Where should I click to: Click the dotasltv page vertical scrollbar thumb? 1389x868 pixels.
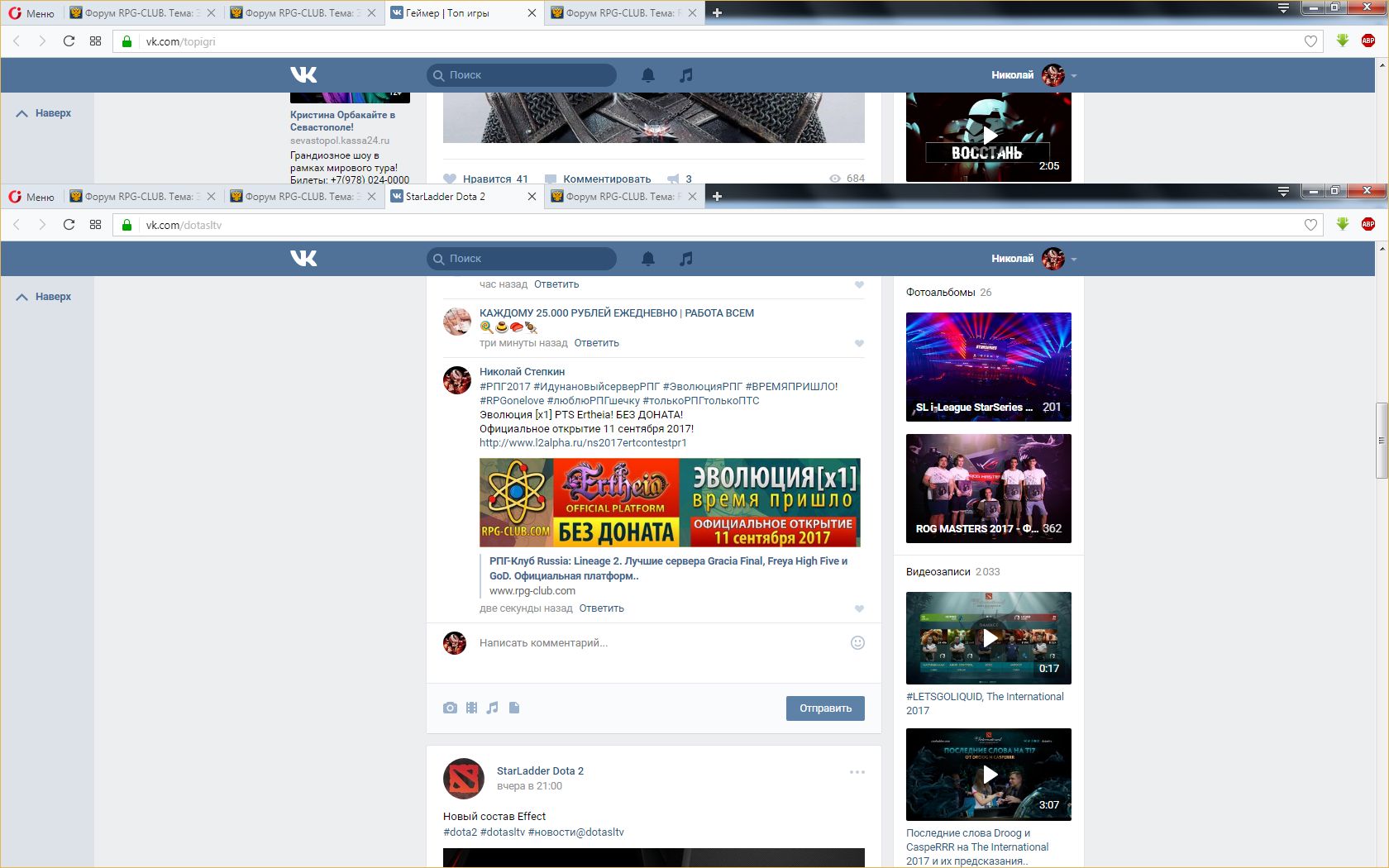point(1382,441)
